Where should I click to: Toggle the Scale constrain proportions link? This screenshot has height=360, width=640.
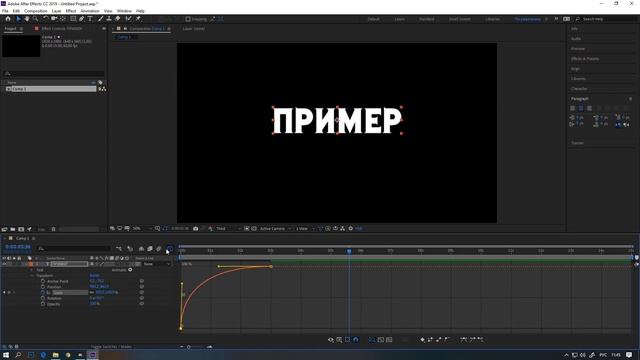point(92,293)
